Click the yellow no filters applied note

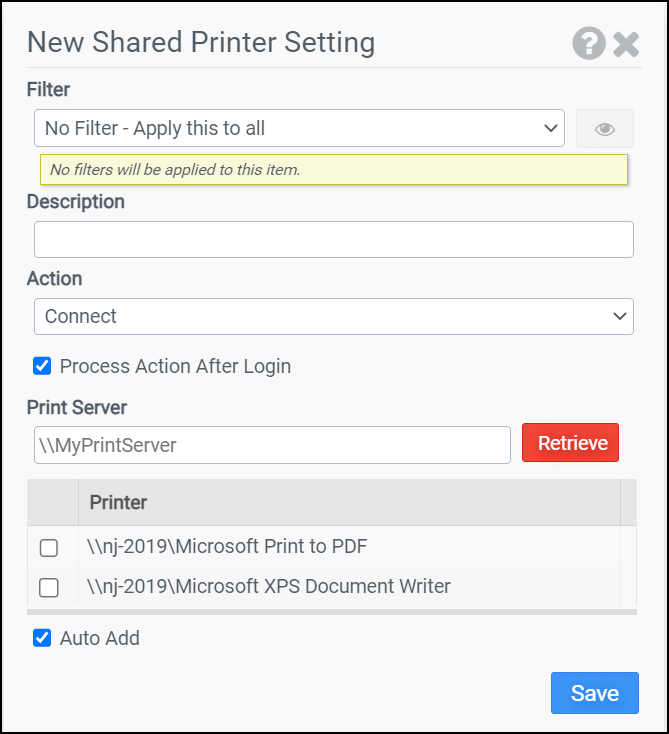pos(333,170)
